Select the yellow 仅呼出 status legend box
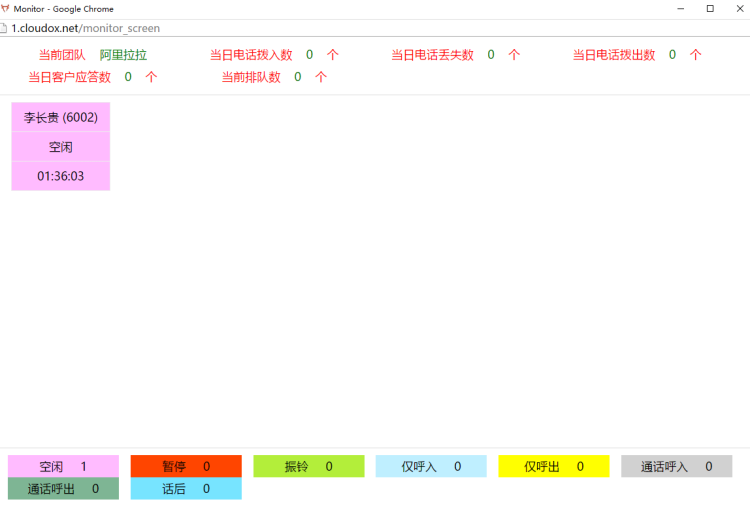 (554, 467)
